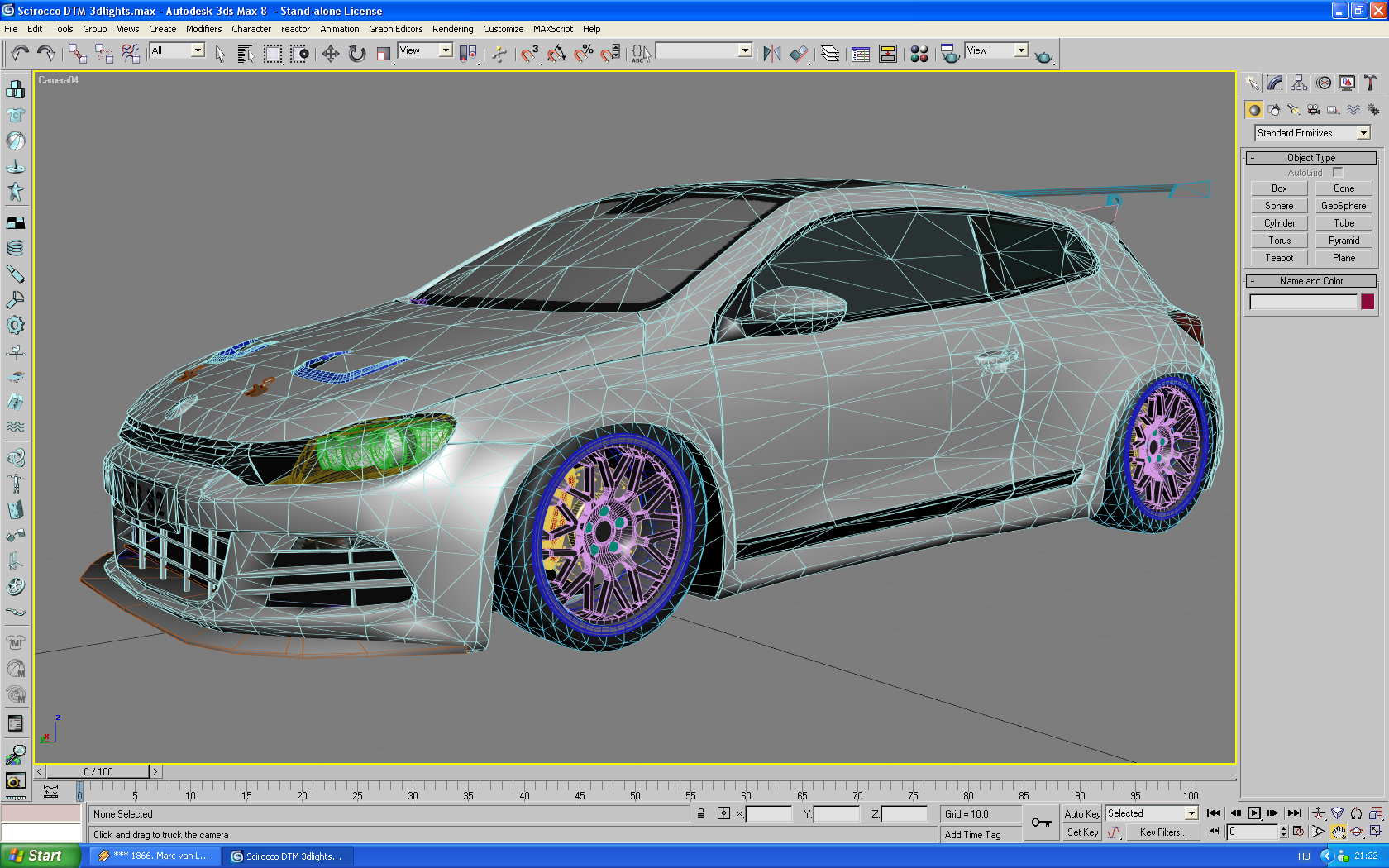Toggle the Selection Lock padlock

tap(701, 813)
